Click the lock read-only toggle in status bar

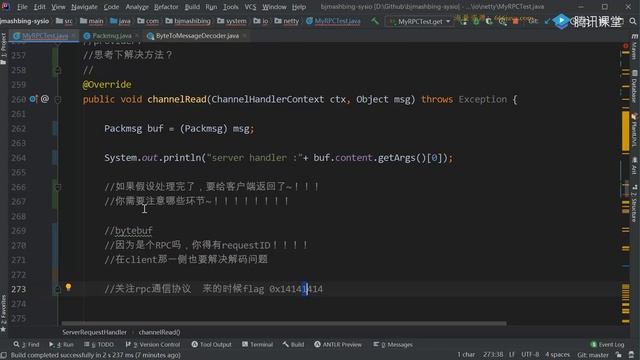[619, 355]
